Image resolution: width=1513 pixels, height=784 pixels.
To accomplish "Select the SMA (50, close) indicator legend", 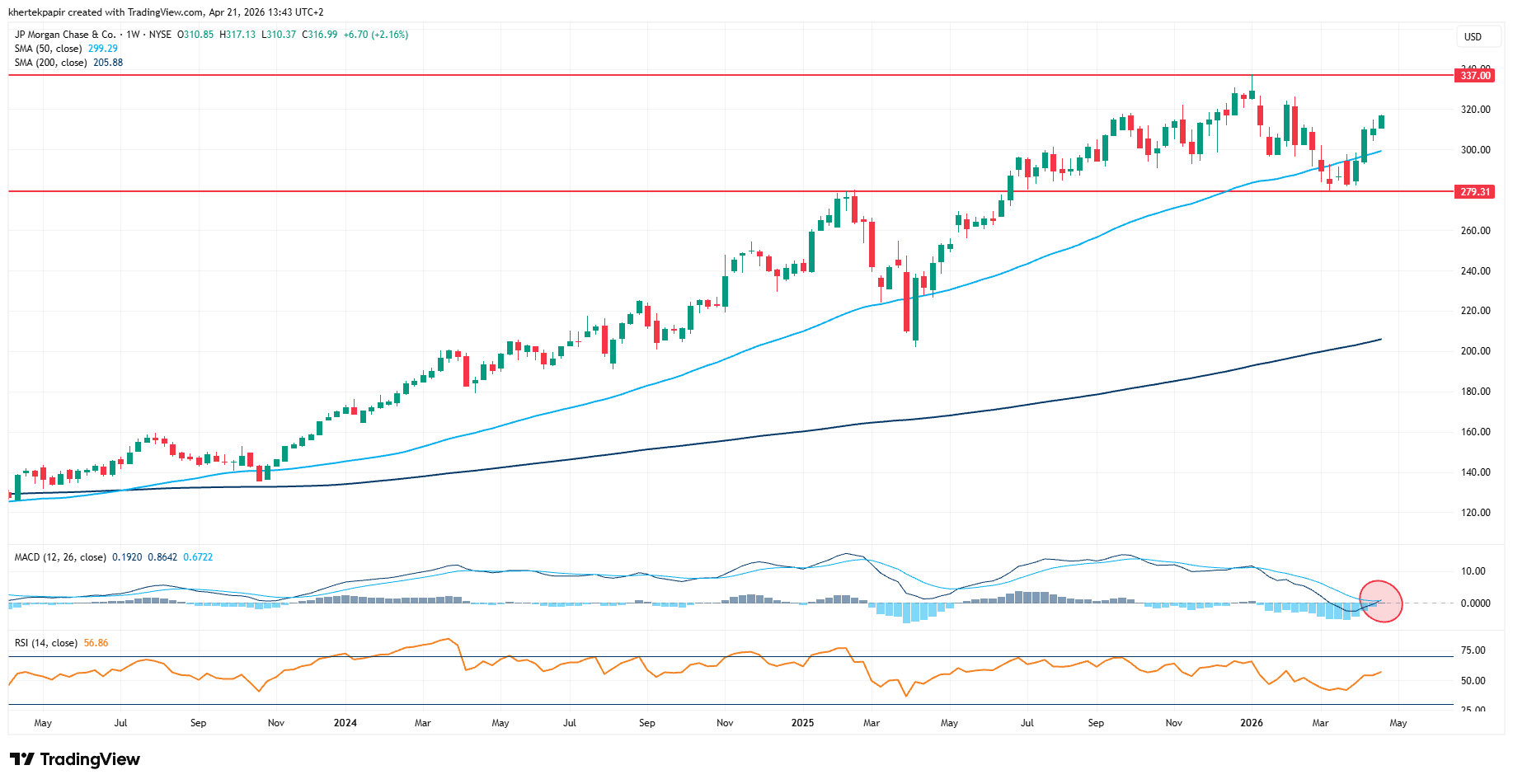I will click(48, 49).
